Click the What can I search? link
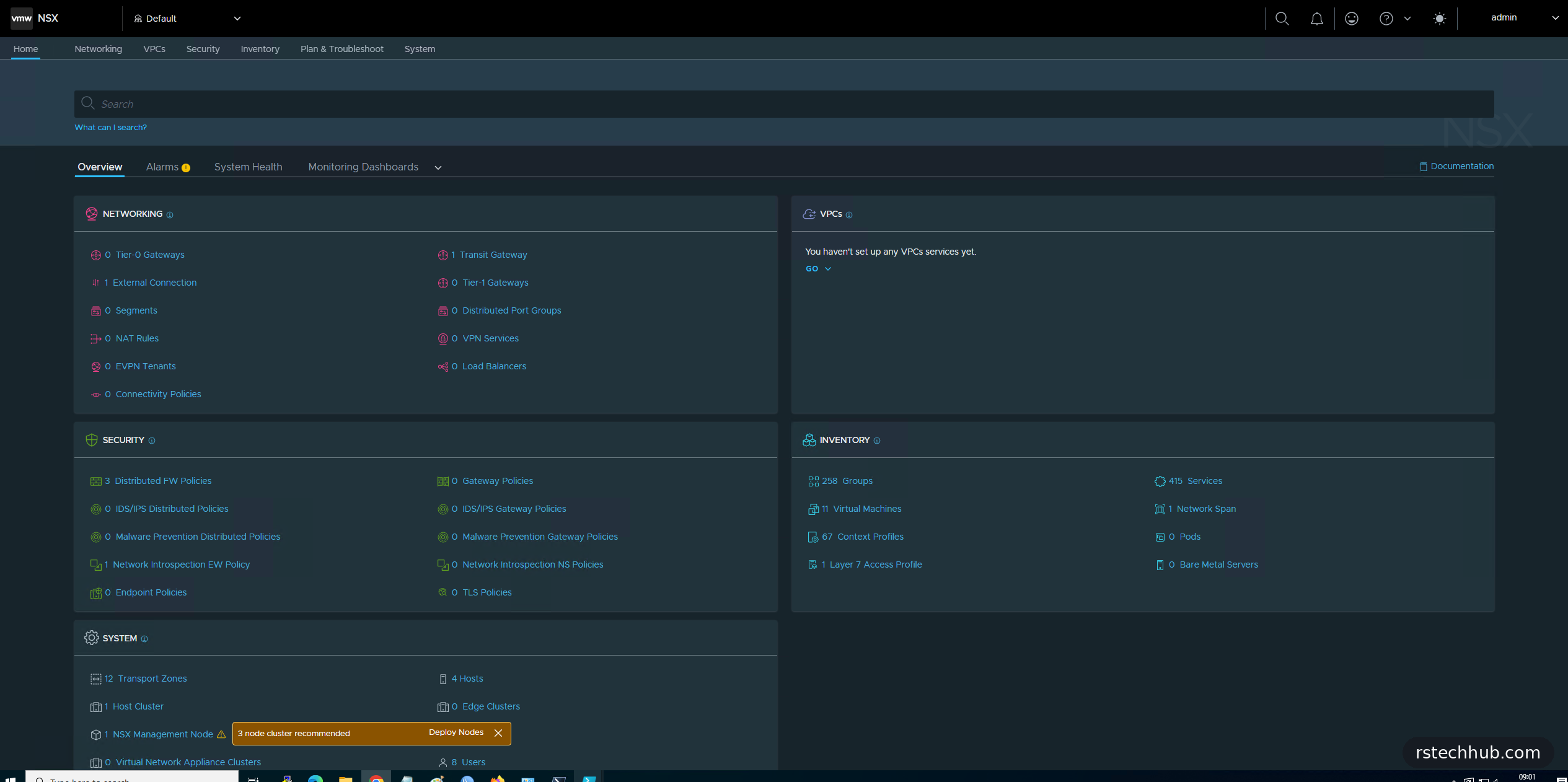The image size is (1568, 782). (111, 128)
